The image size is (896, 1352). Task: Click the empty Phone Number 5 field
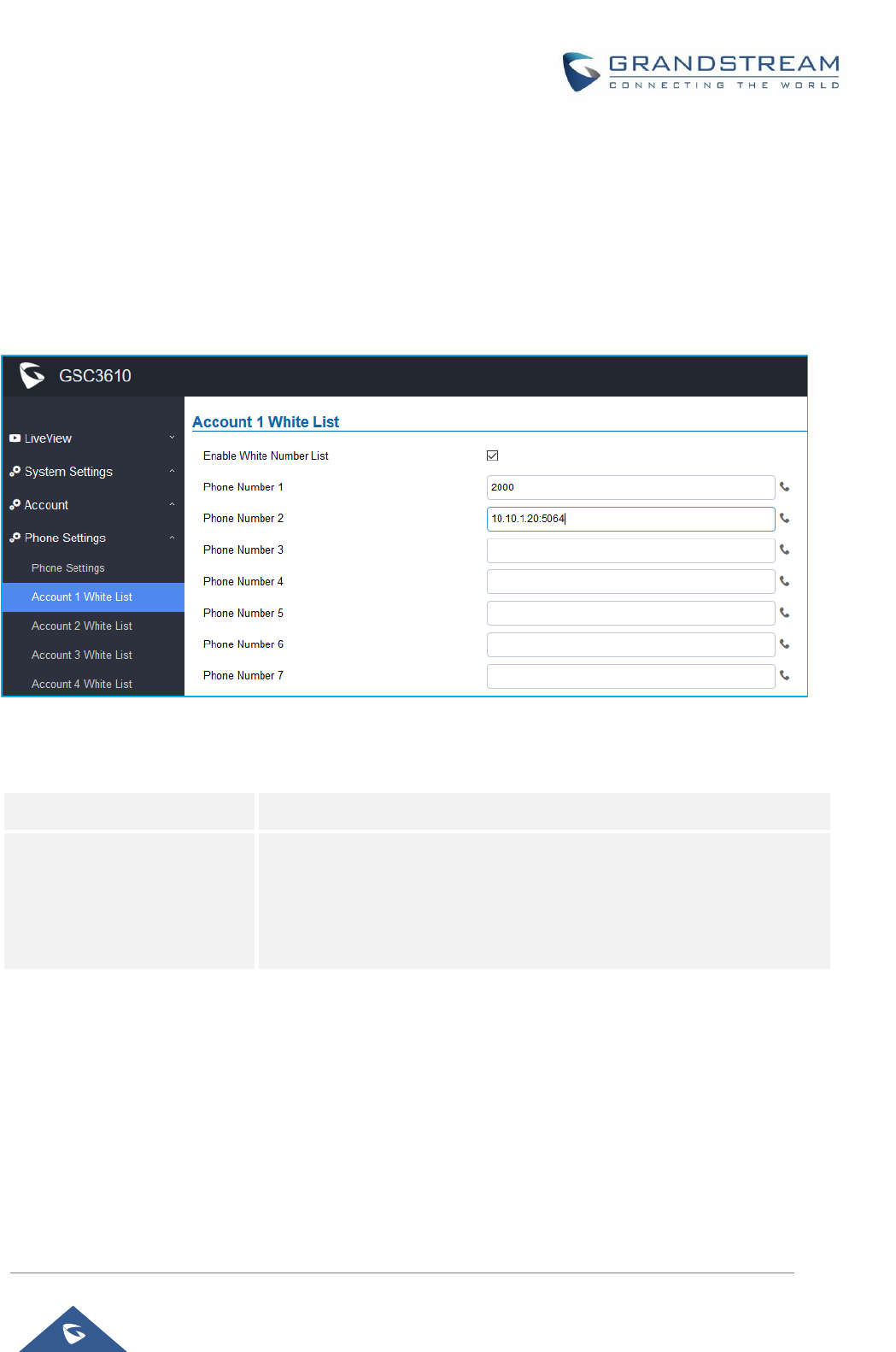tap(630, 613)
